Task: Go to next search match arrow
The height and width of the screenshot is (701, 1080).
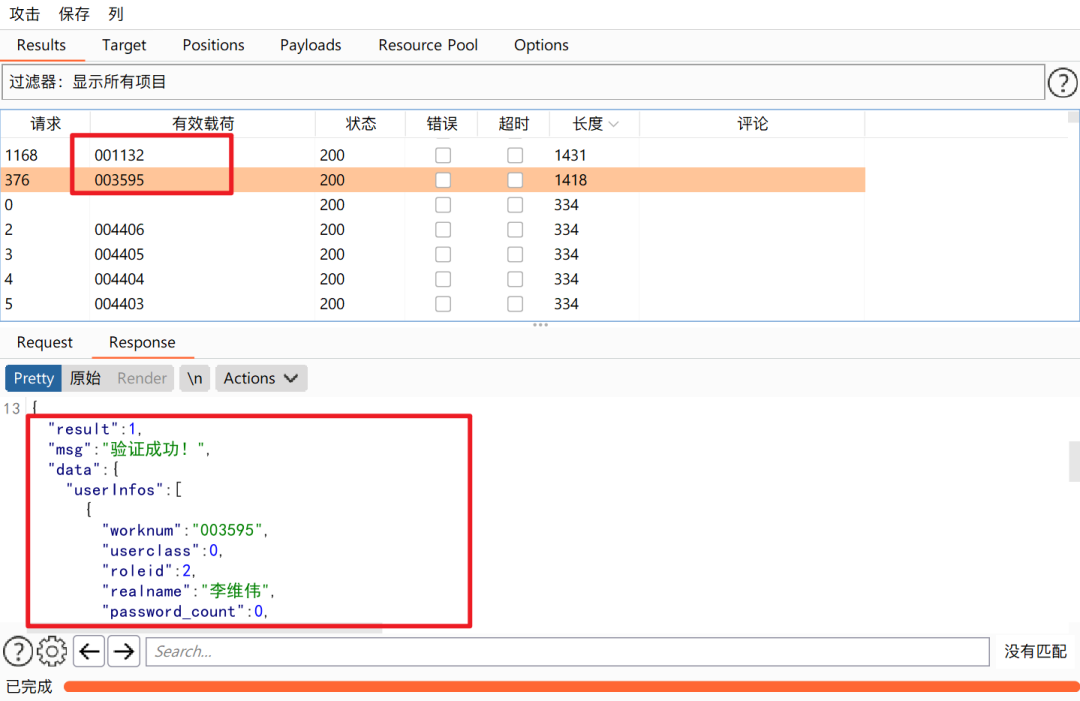Action: (124, 651)
